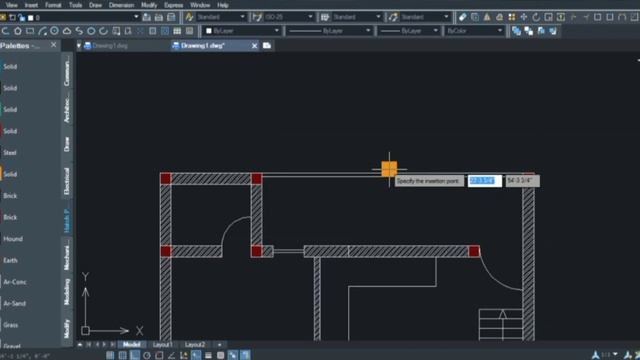Open the layer 0 dropdown list
640x360 pixels.
tap(136, 17)
